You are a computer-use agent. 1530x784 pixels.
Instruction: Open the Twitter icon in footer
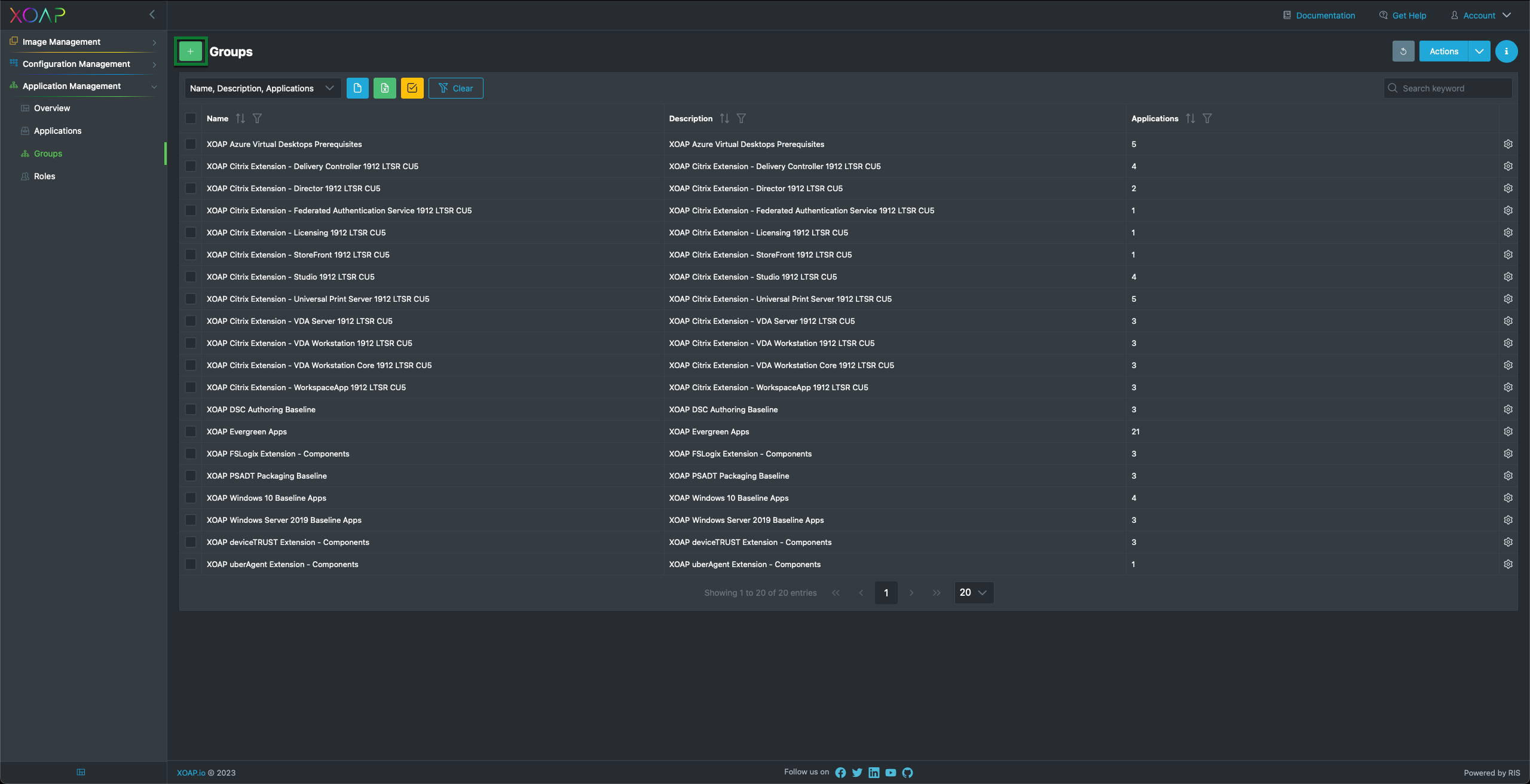[857, 773]
